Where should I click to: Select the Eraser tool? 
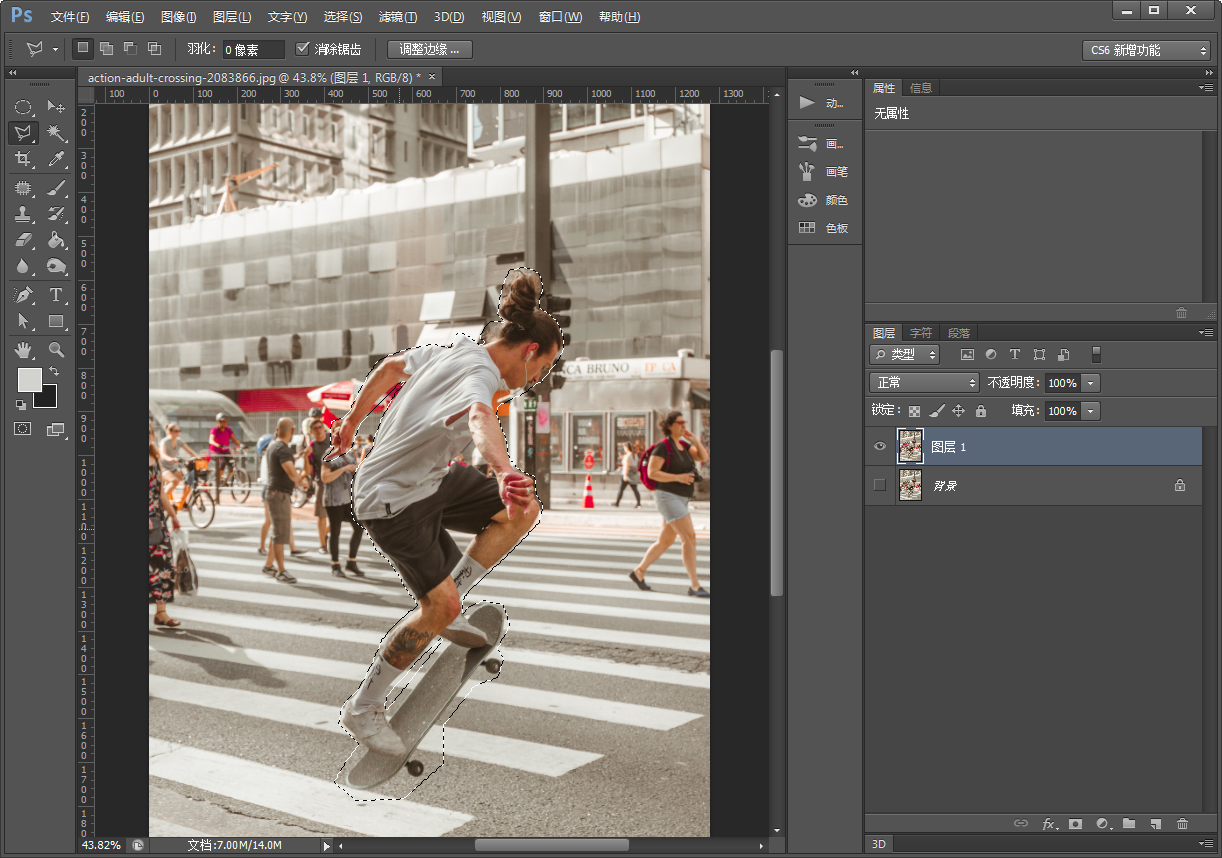(x=23, y=240)
